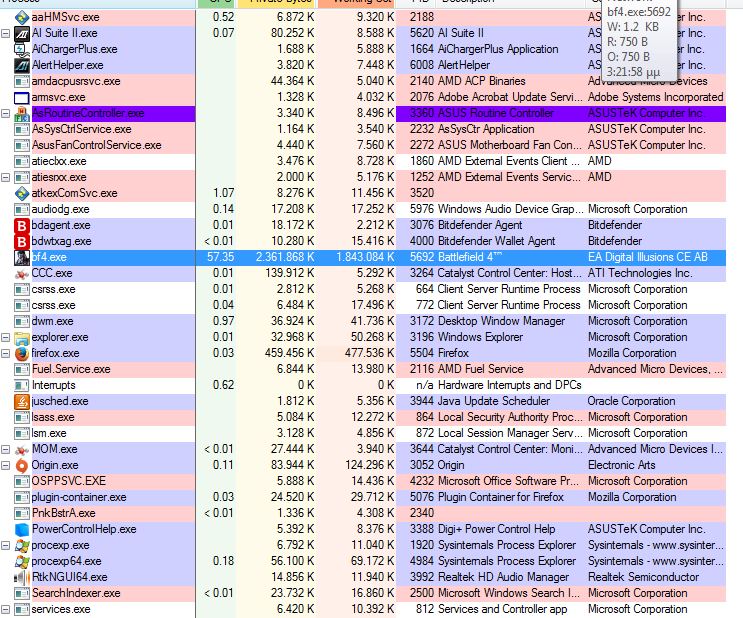Click Origin.exe working set 124.296 K
Image resolution: width=743 pixels, height=618 pixels.
370,465
